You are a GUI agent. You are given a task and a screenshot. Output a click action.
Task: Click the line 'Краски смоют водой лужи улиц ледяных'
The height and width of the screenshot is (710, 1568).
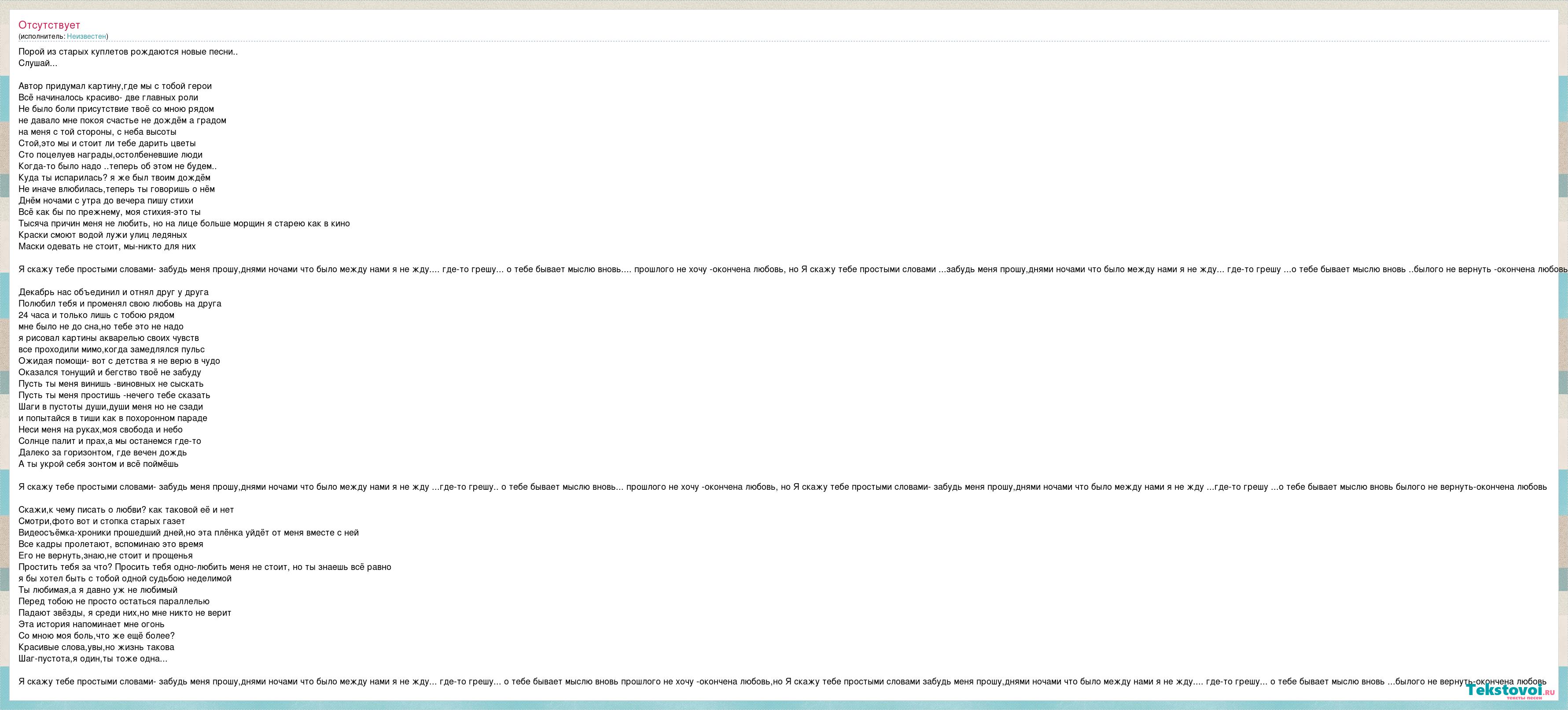click(x=103, y=235)
